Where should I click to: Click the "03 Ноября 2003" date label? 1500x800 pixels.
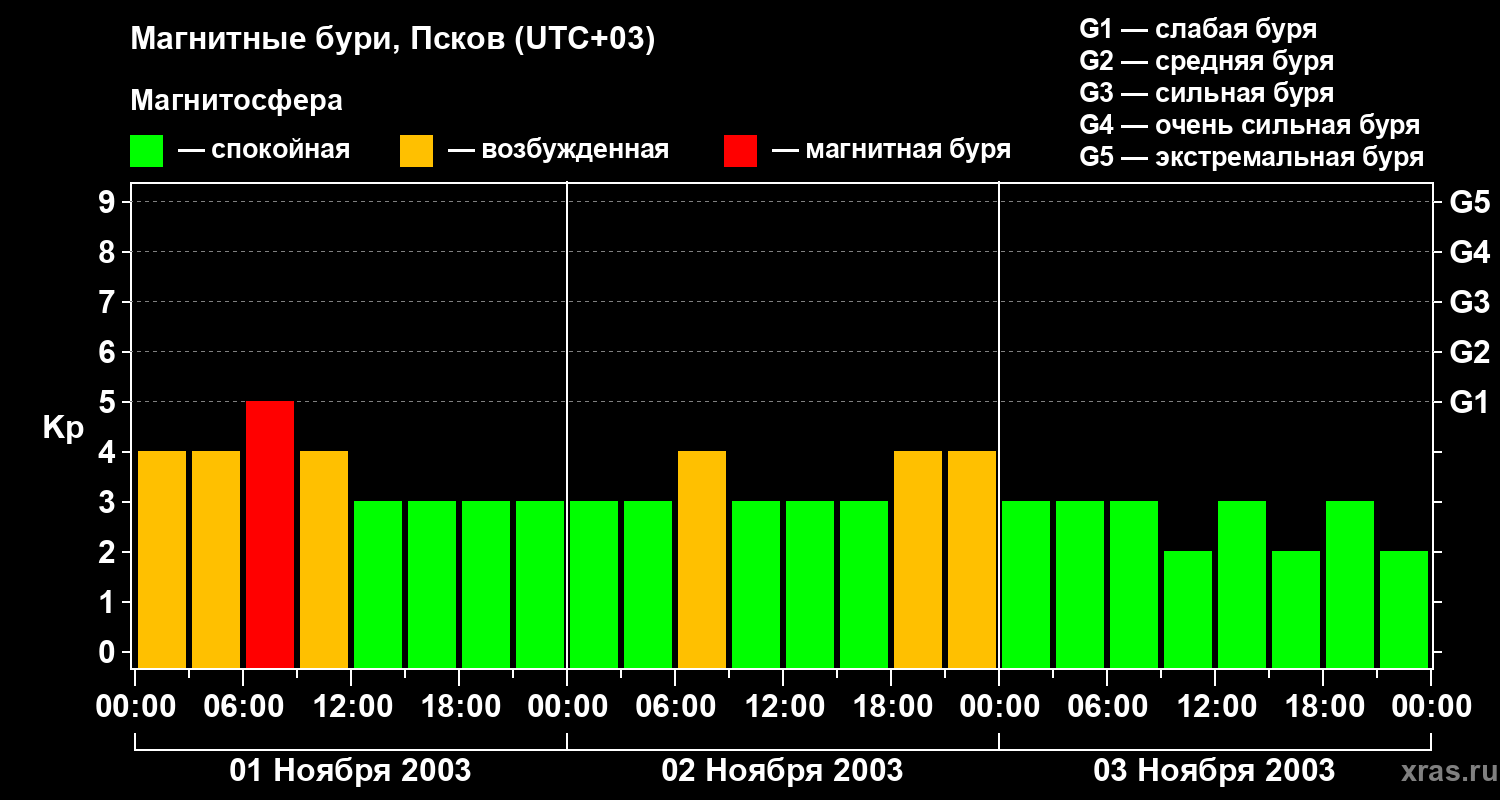coord(1214,771)
